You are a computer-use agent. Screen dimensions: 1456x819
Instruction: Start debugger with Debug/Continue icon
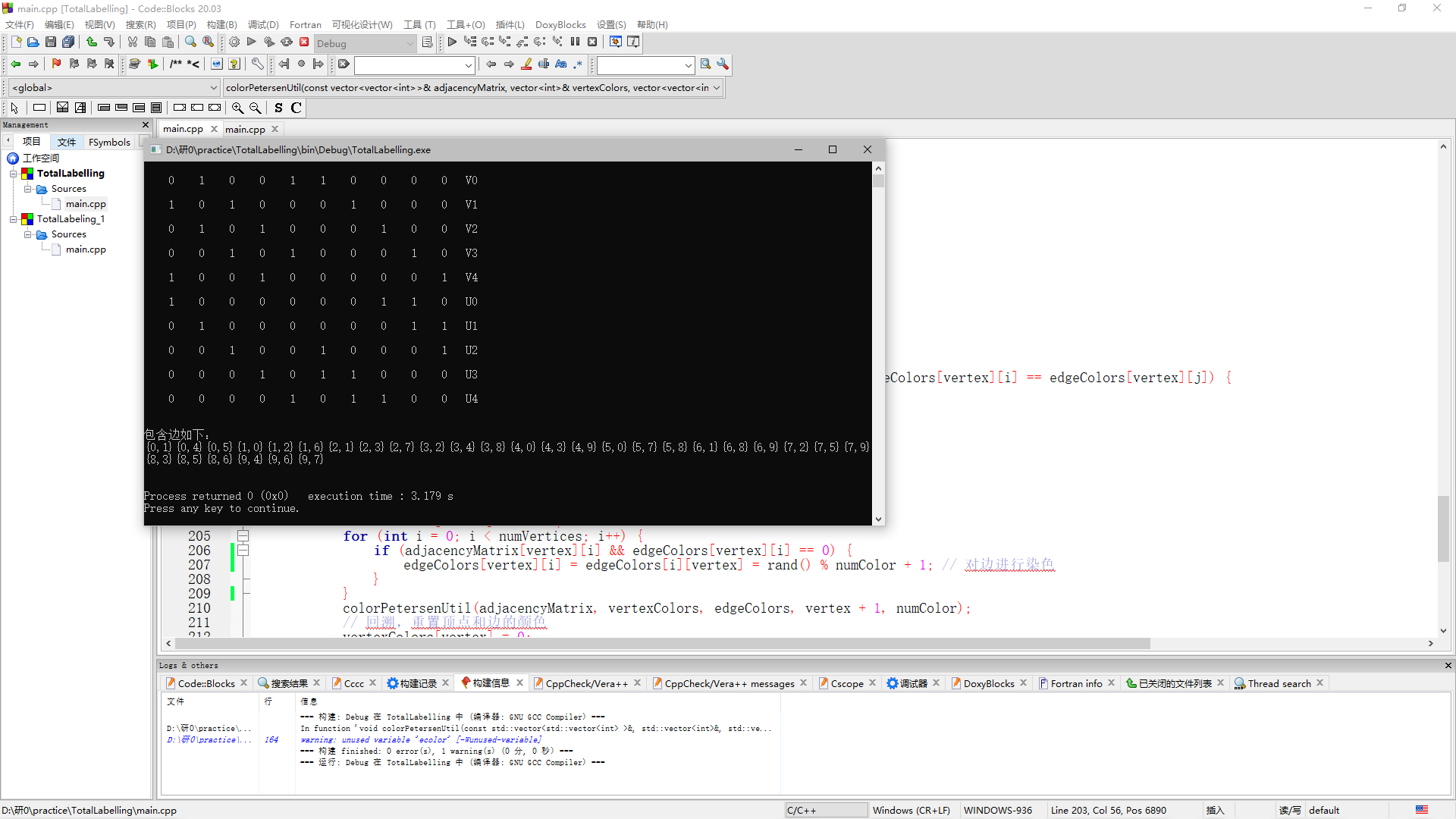[x=453, y=42]
